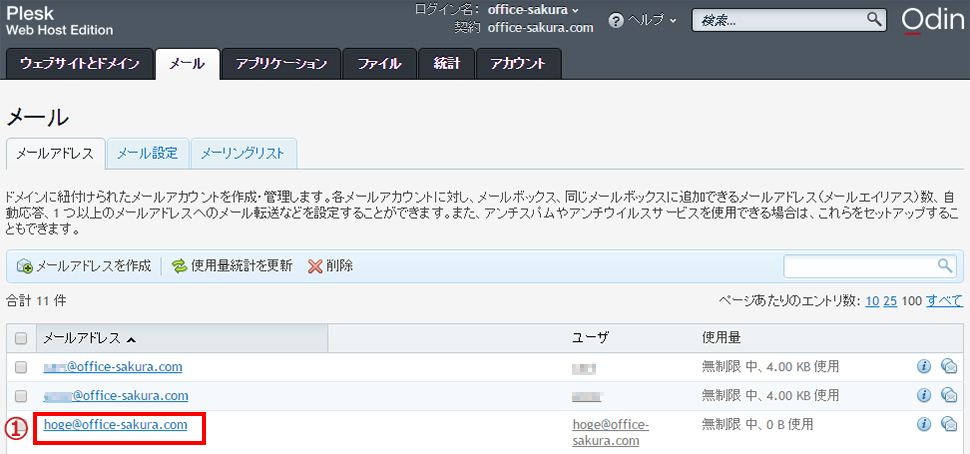Tick checkbox for first office-sakura.com address row
Screen dimensions: 970x454
[x=21, y=367]
